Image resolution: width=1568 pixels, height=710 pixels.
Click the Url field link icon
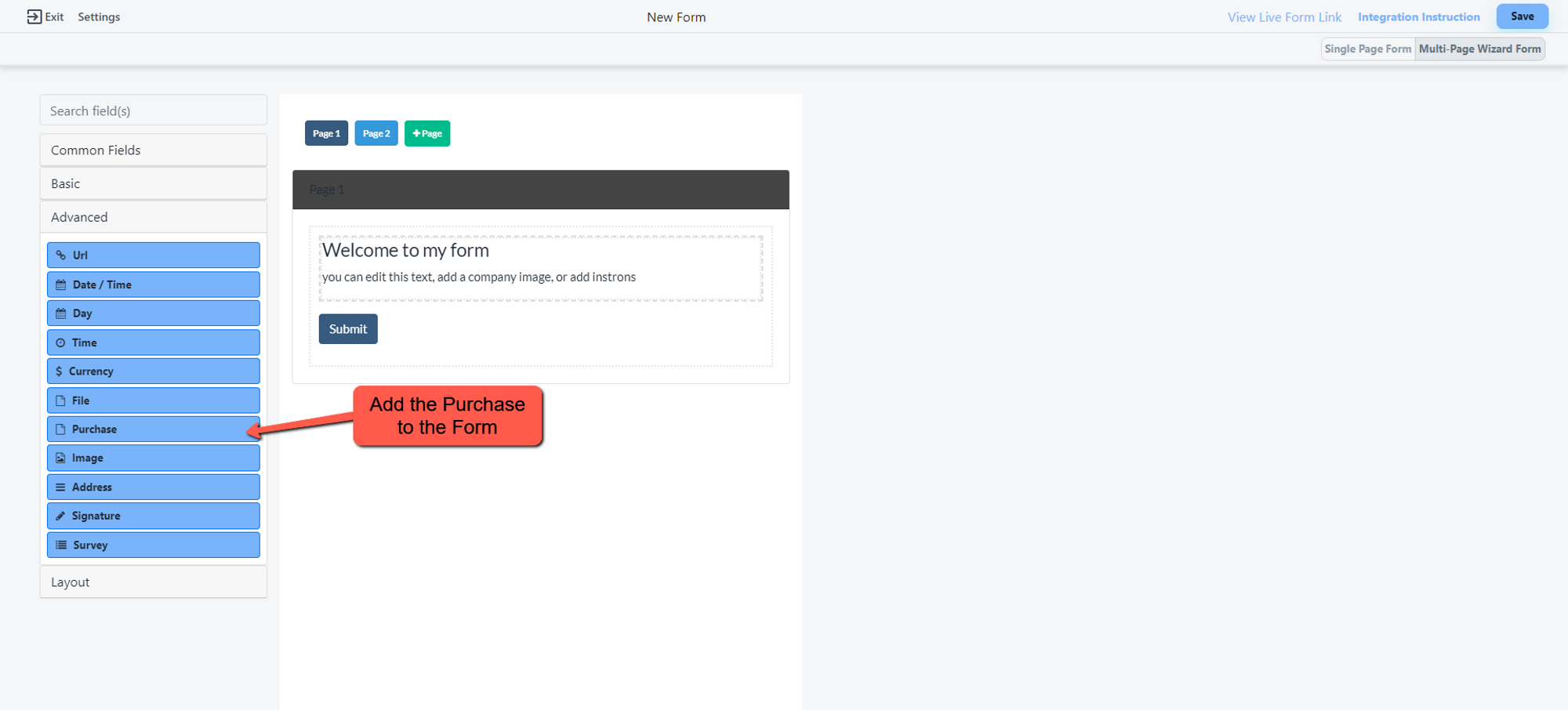pos(61,255)
